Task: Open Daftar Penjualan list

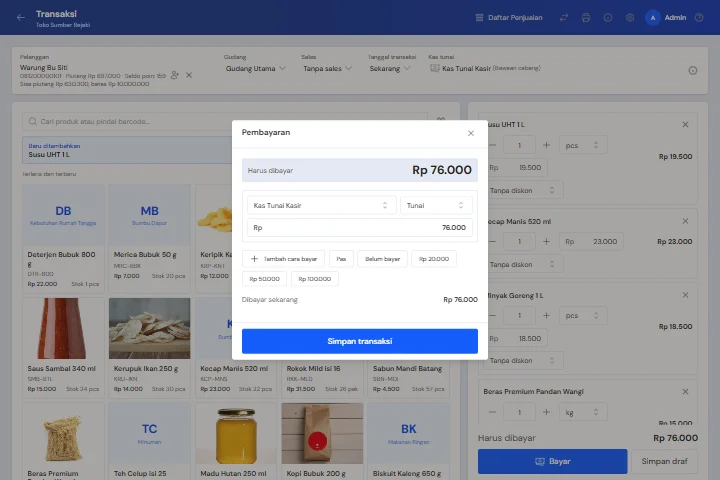Action: click(509, 17)
